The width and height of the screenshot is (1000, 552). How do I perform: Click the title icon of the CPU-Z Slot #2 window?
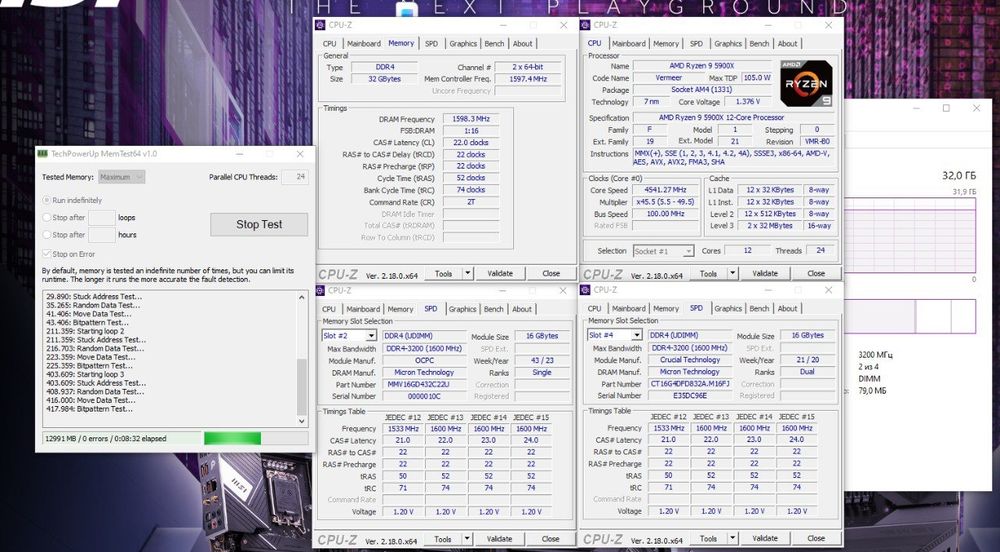point(321,290)
